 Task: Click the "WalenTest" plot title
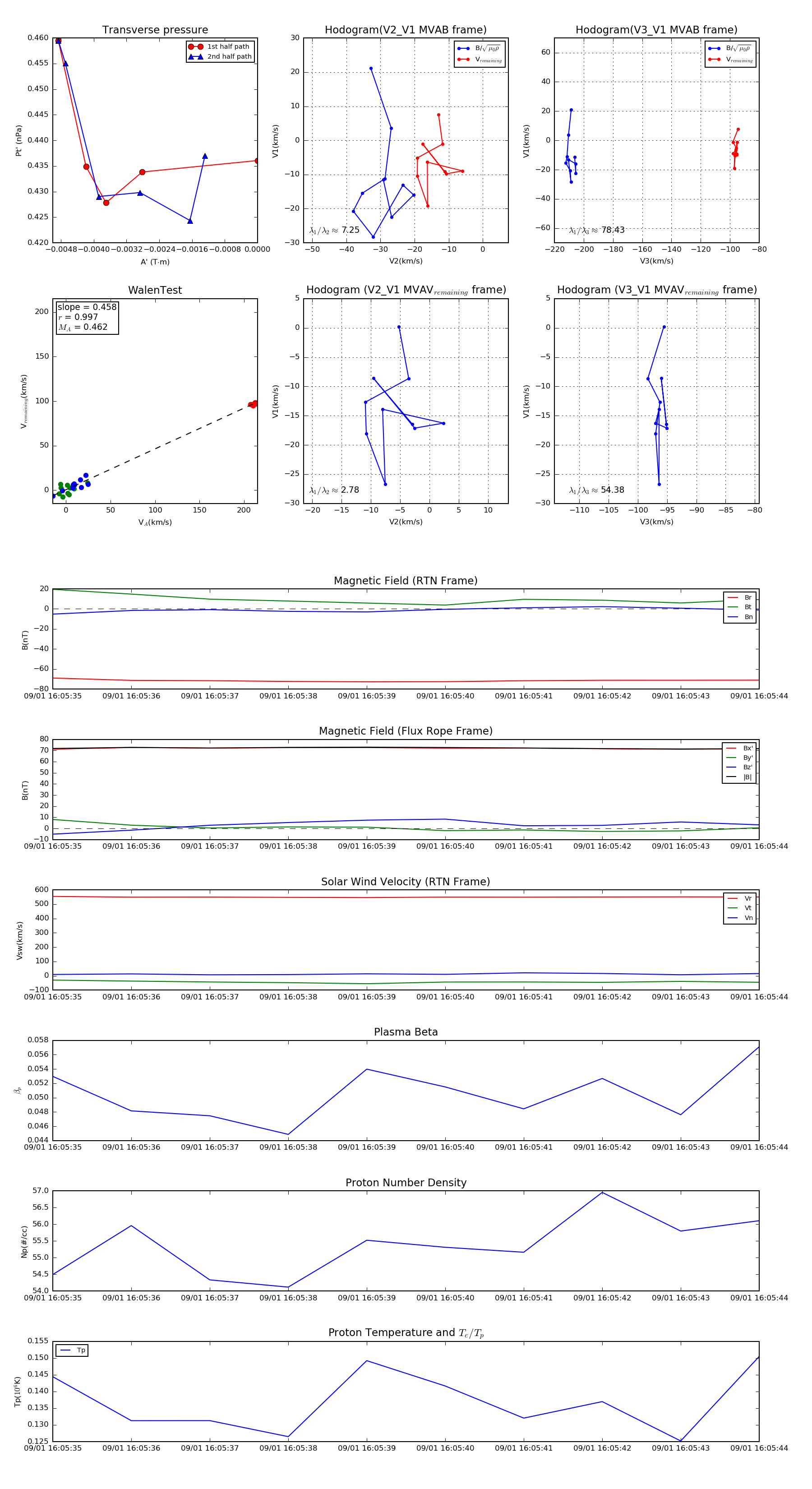(x=155, y=290)
